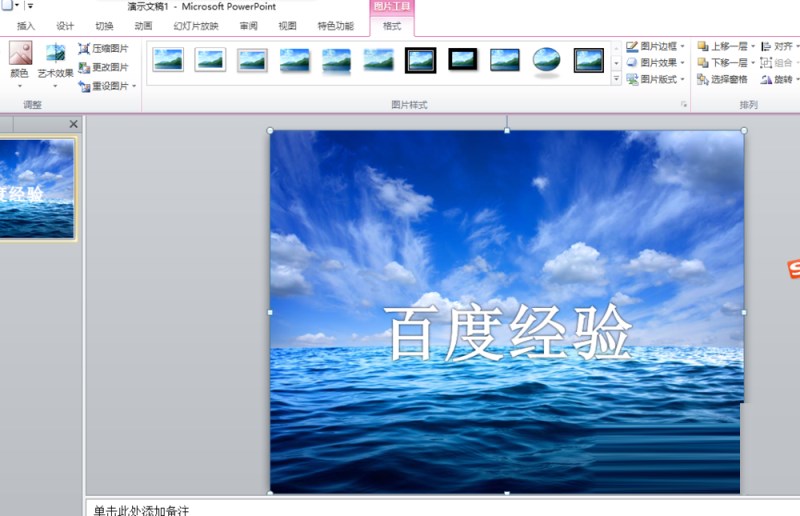Switch to 视图 View tab
800x516 pixels.
pos(287,26)
